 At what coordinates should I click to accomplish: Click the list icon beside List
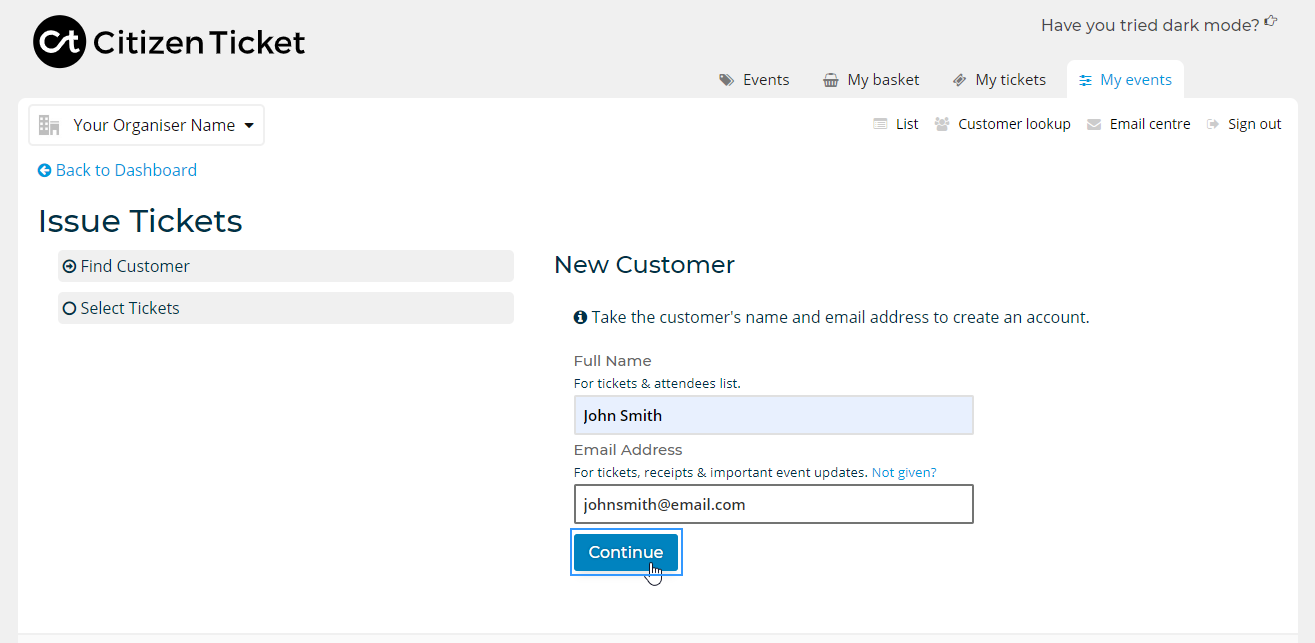click(x=880, y=124)
